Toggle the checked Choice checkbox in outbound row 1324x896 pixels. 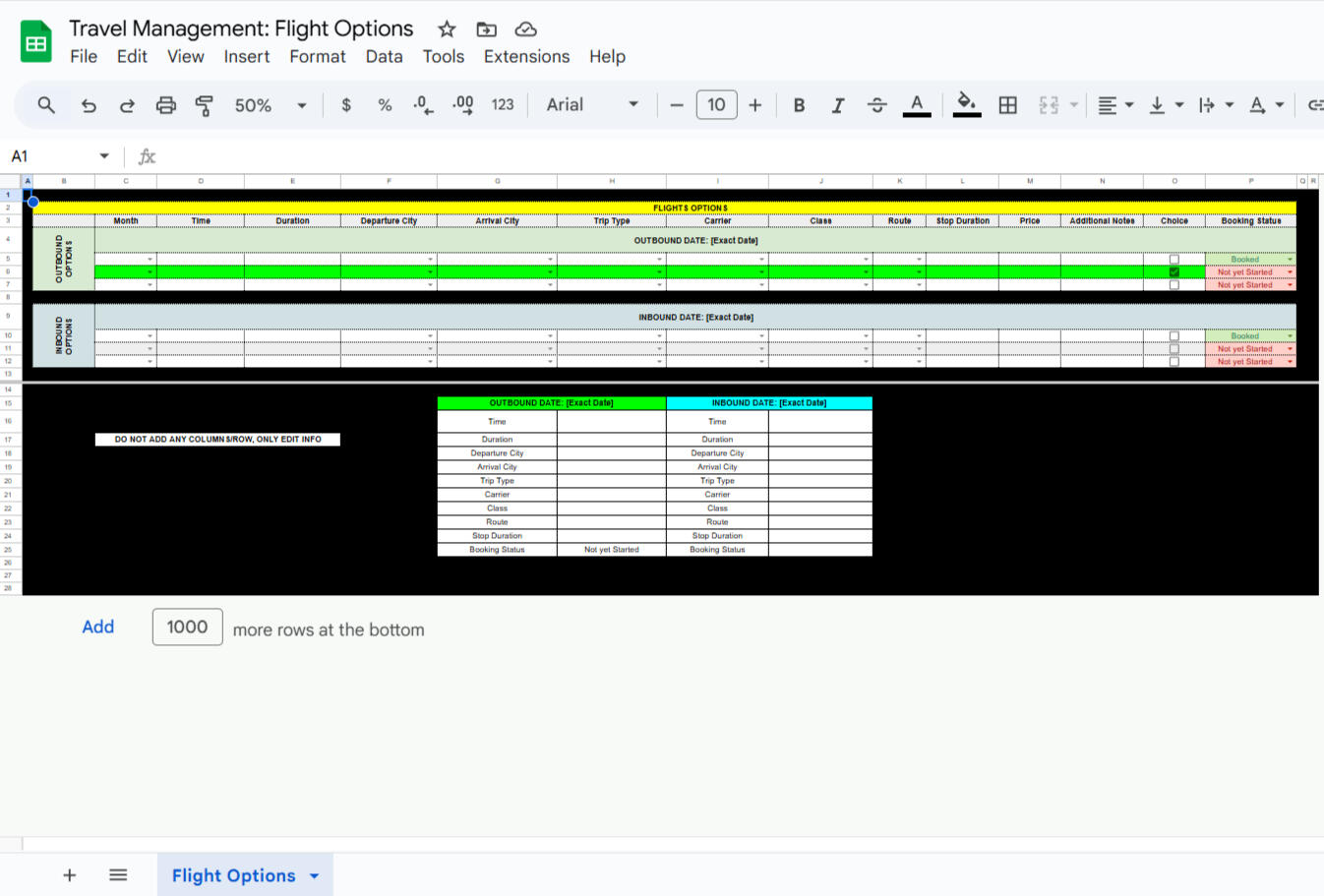point(1174,271)
